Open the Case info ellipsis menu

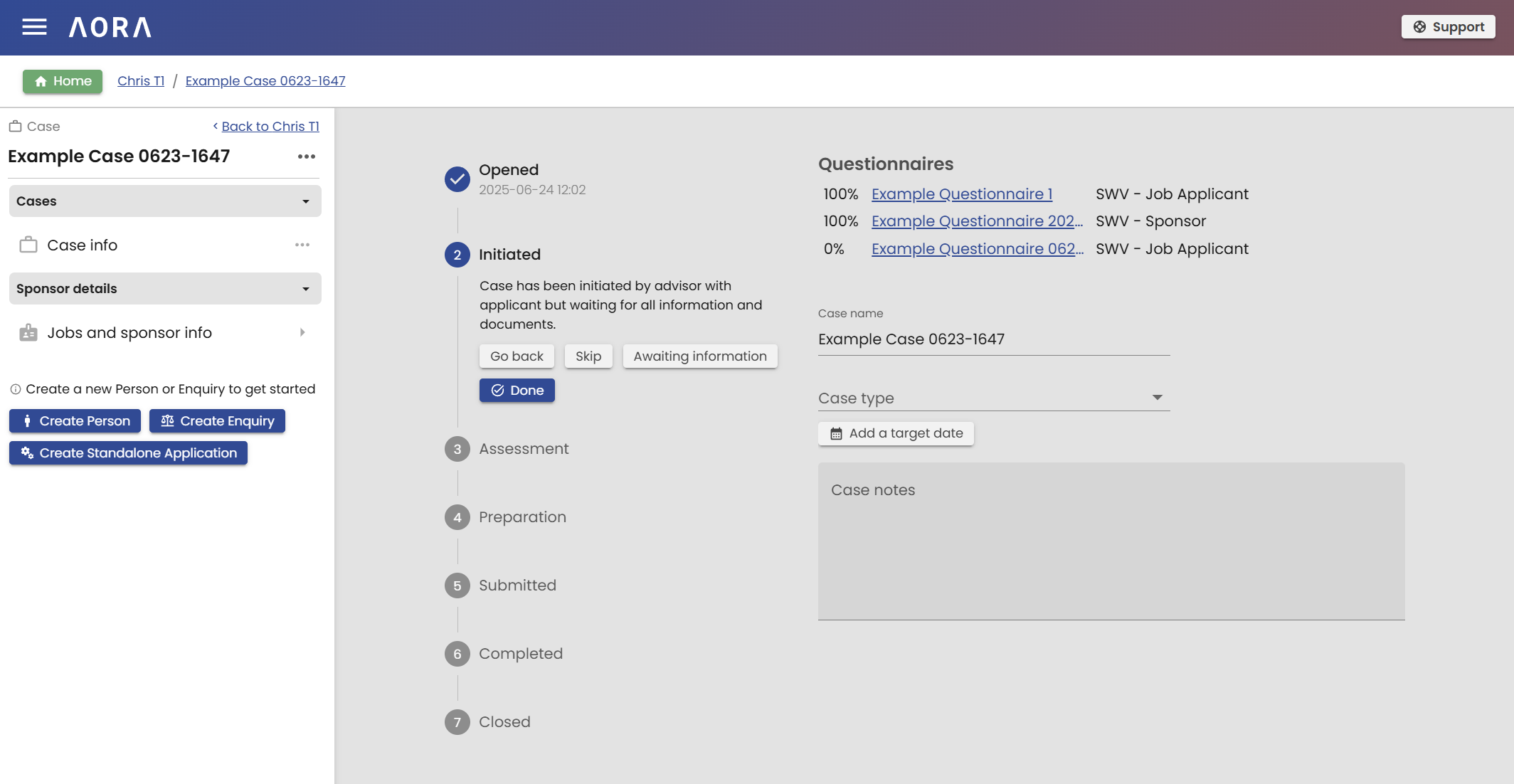pyautogui.click(x=303, y=245)
